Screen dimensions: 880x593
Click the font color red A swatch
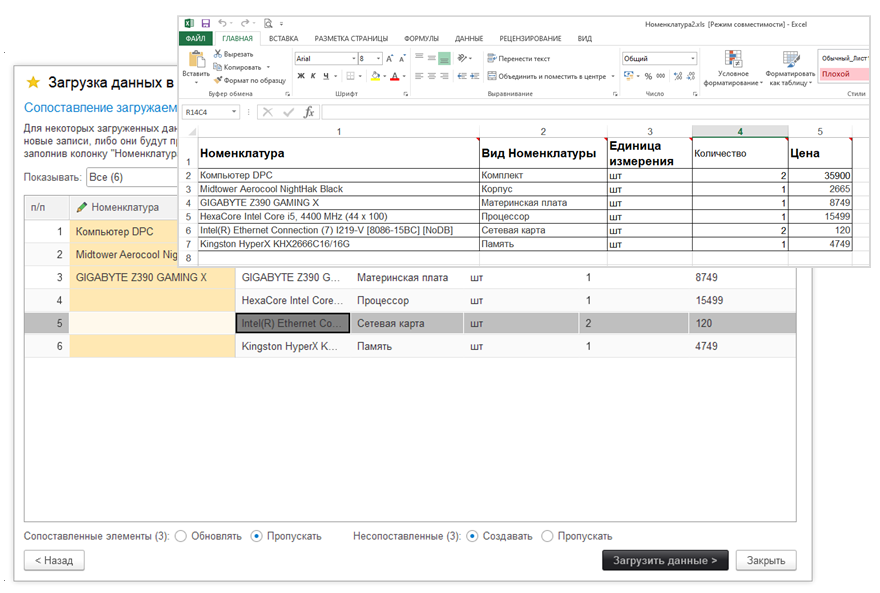tap(395, 76)
